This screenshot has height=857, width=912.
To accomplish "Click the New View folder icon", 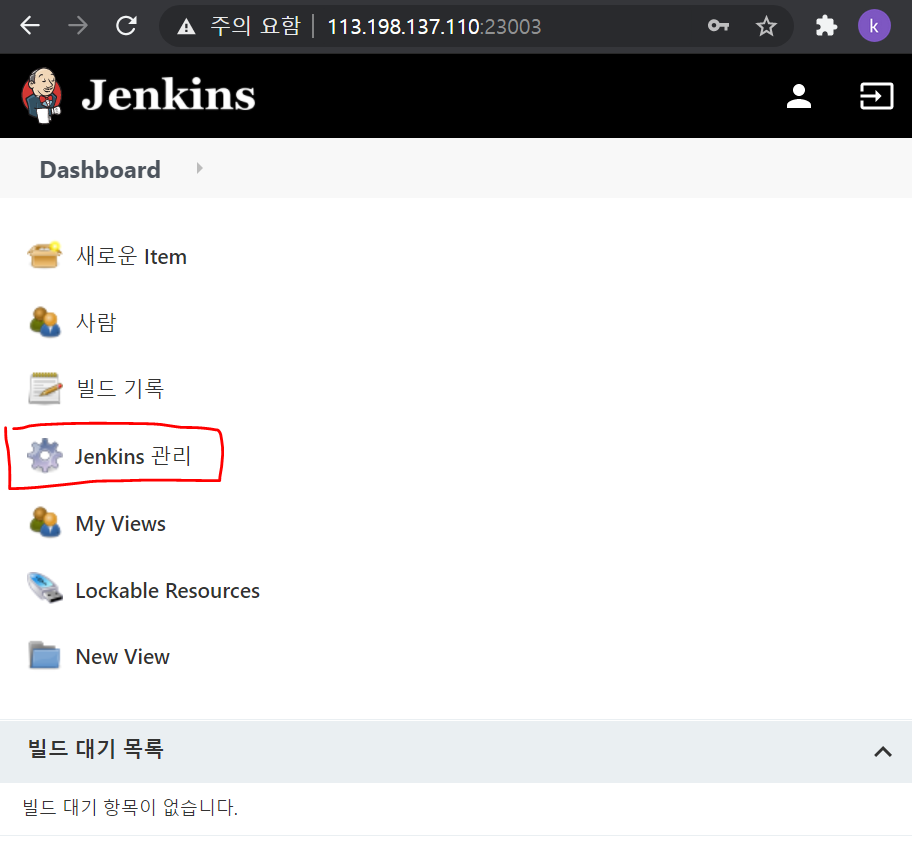I will pyautogui.click(x=45, y=656).
